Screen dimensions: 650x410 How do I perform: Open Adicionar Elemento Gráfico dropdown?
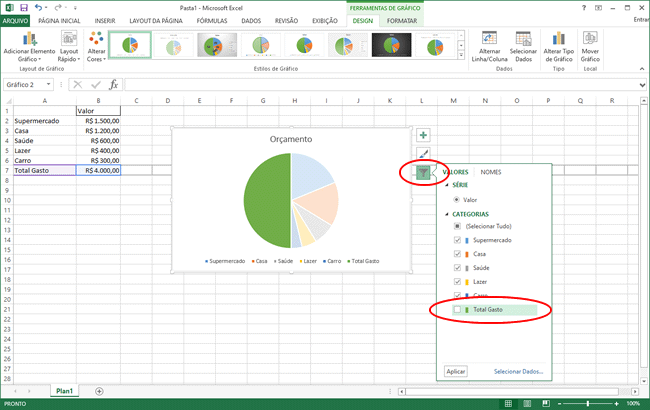coord(29,47)
